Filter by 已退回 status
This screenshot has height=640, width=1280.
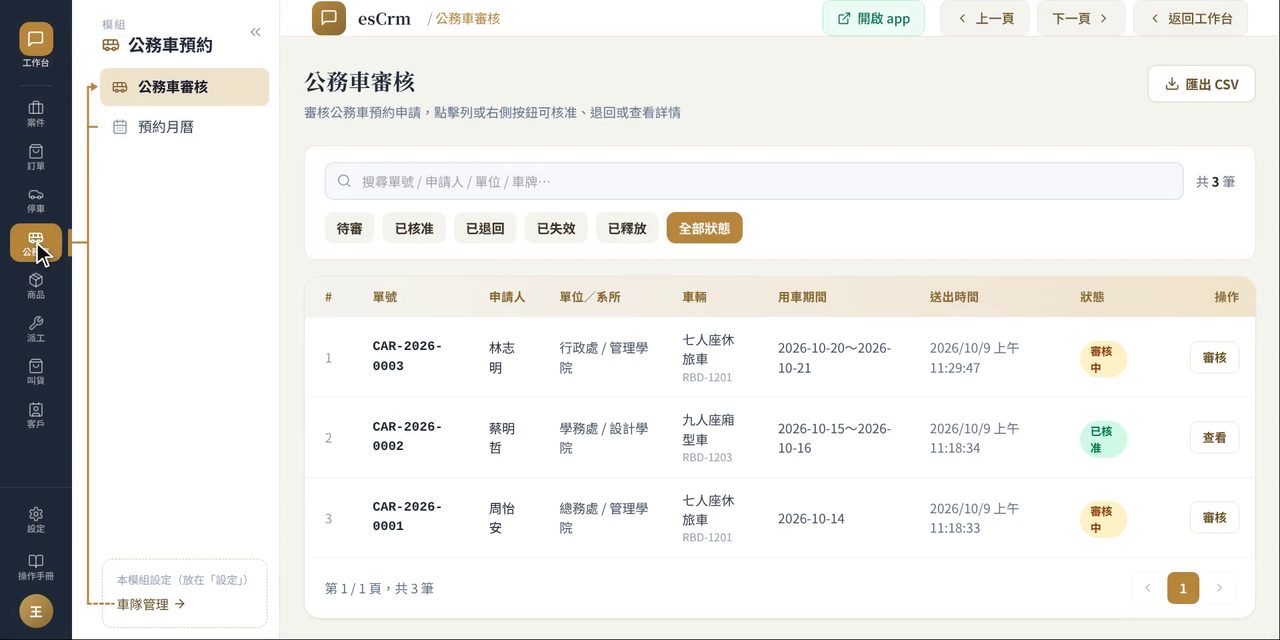485,228
